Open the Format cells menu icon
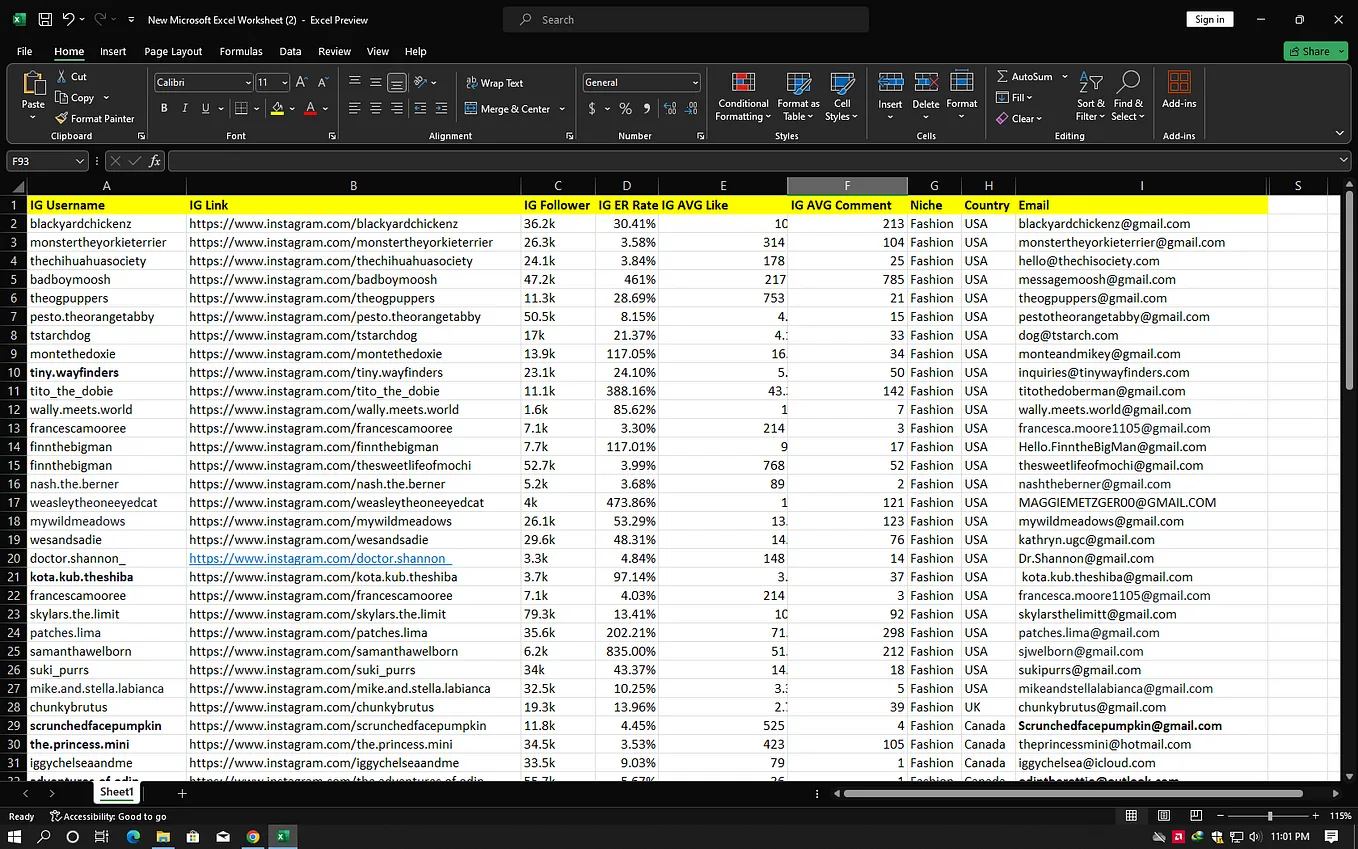Screen dimensions: 1358x849 962,84
